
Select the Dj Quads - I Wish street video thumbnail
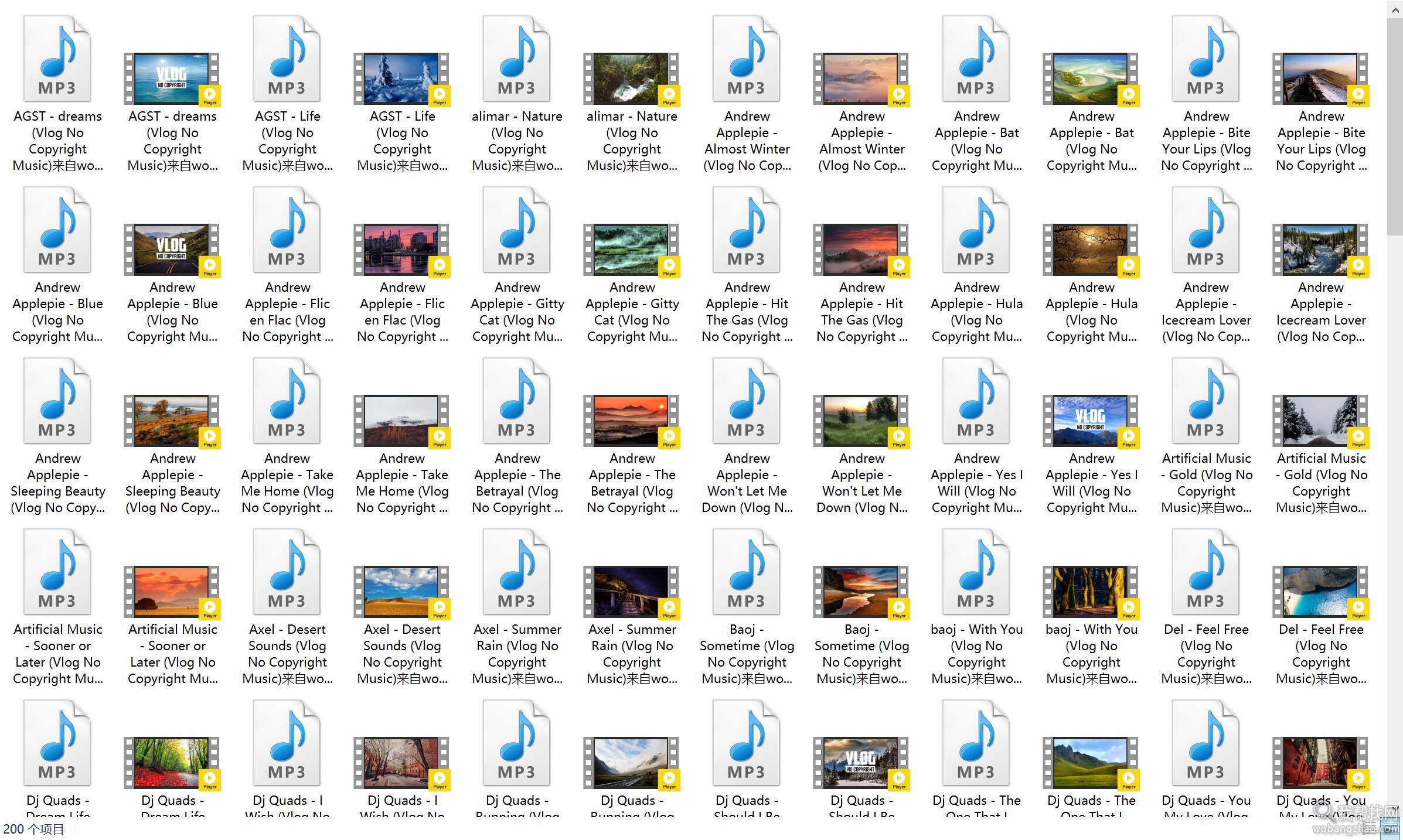click(401, 763)
